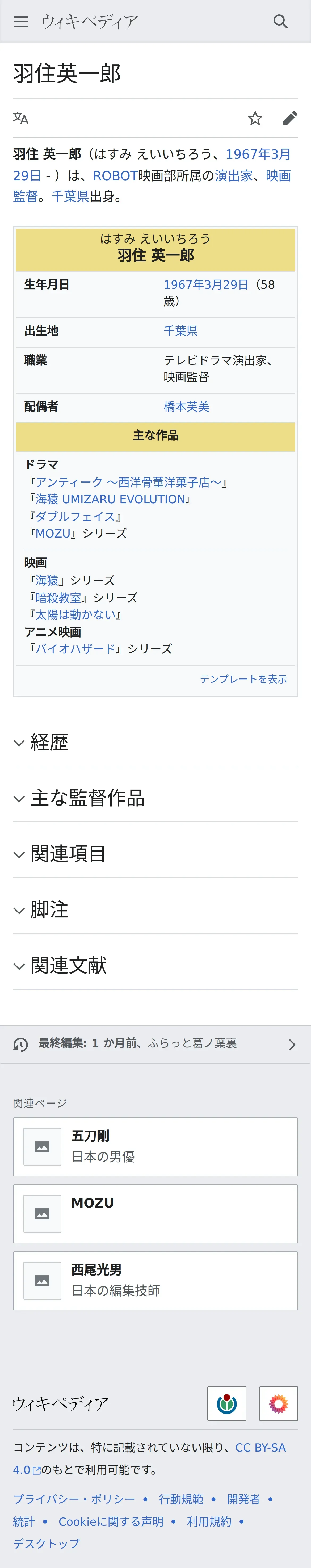Open the language selection icon
Image resolution: width=311 pixels, height=1568 pixels.
tap(21, 118)
